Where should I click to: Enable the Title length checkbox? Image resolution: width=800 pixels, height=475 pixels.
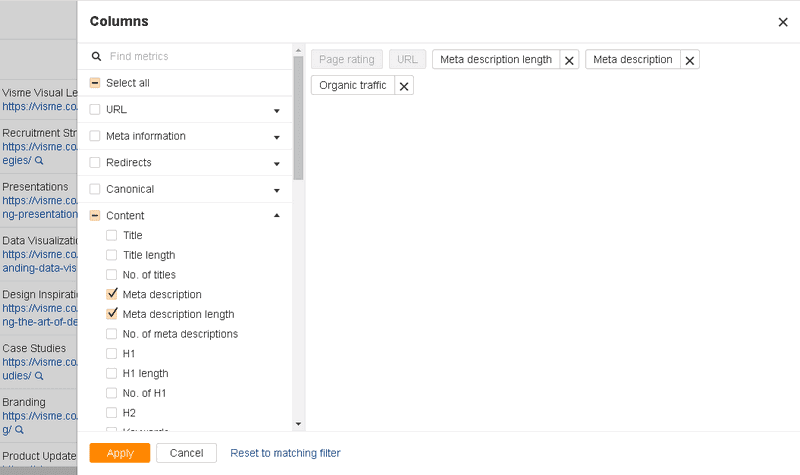pos(112,255)
